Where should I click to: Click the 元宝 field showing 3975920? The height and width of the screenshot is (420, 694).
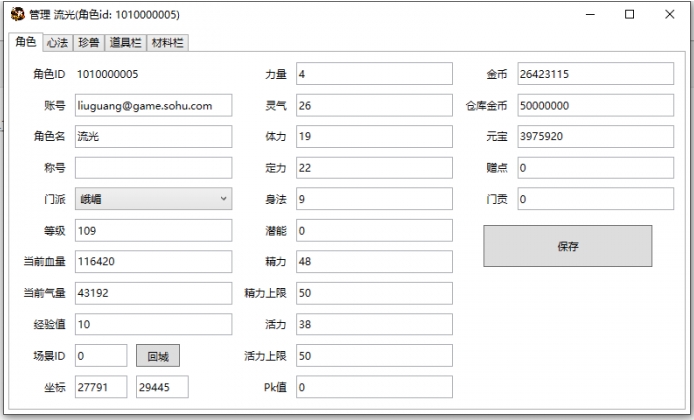[x=594, y=136]
